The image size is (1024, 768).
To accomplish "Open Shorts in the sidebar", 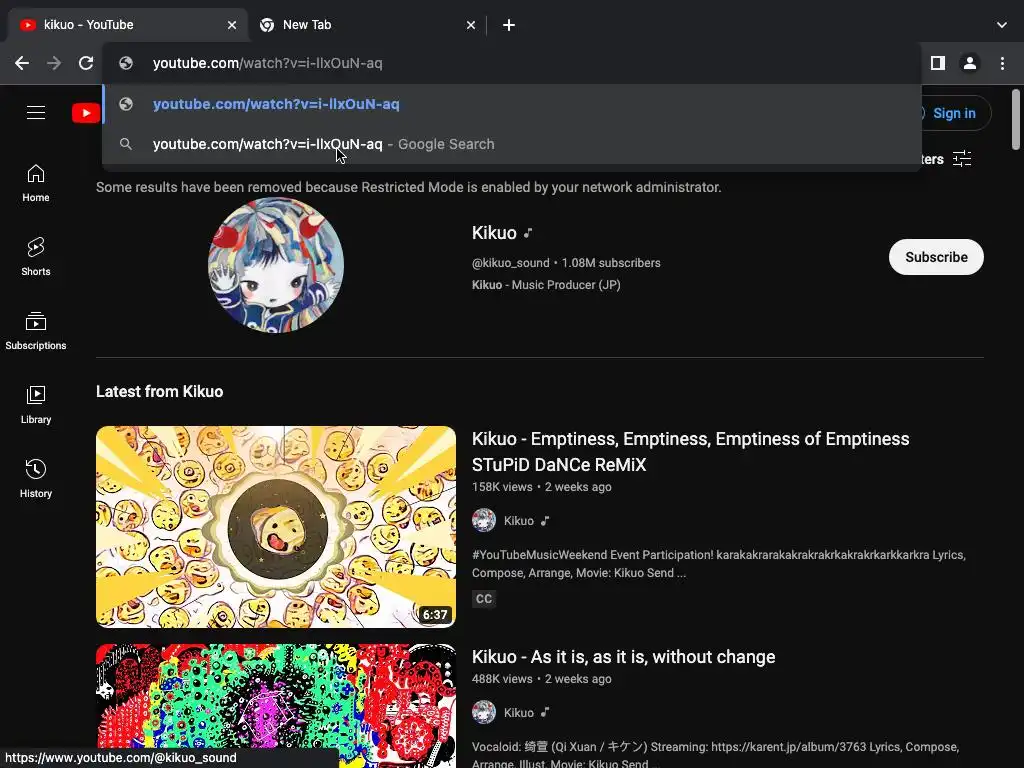I will pos(36,257).
